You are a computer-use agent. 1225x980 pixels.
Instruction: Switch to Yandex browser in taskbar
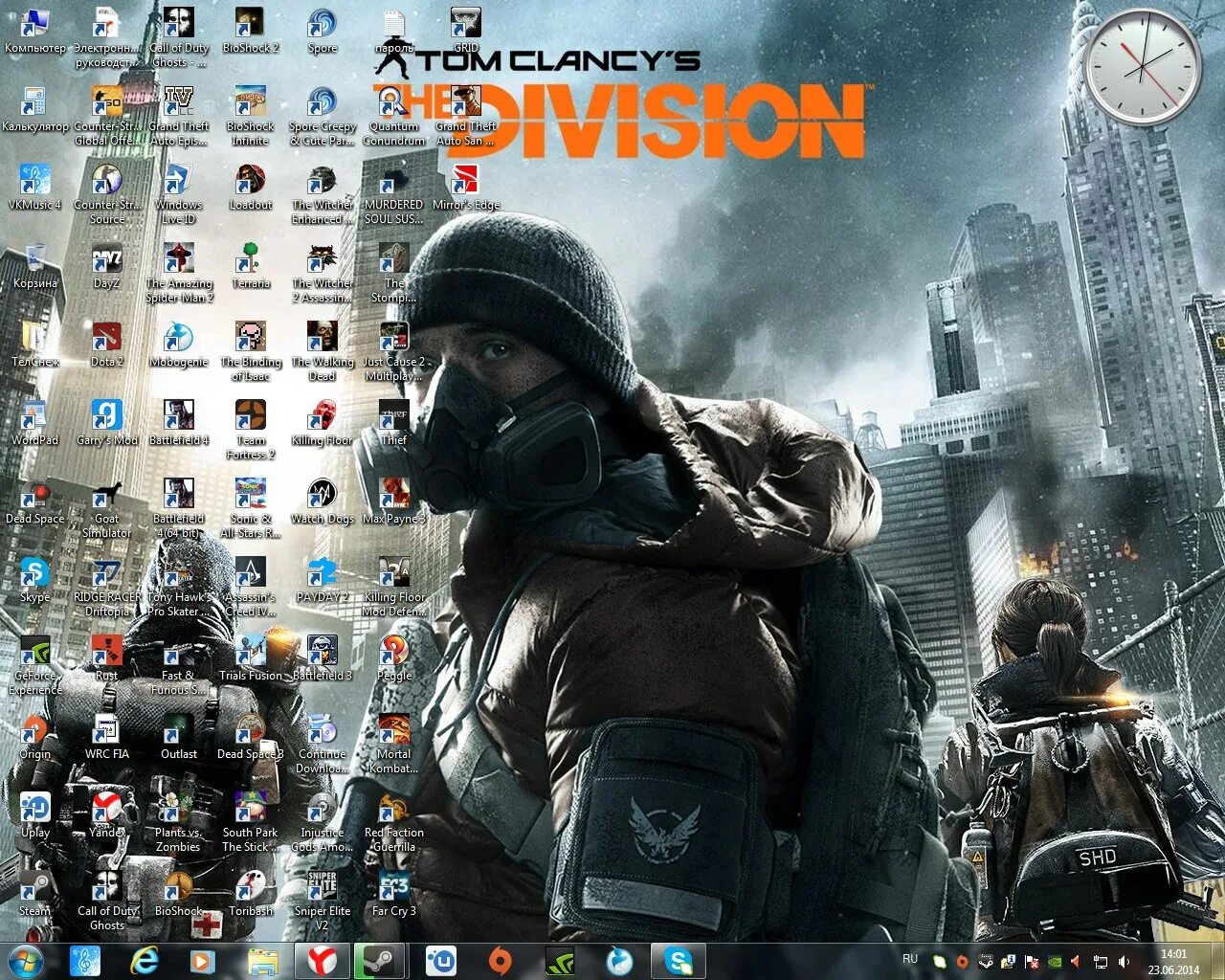click(x=322, y=960)
